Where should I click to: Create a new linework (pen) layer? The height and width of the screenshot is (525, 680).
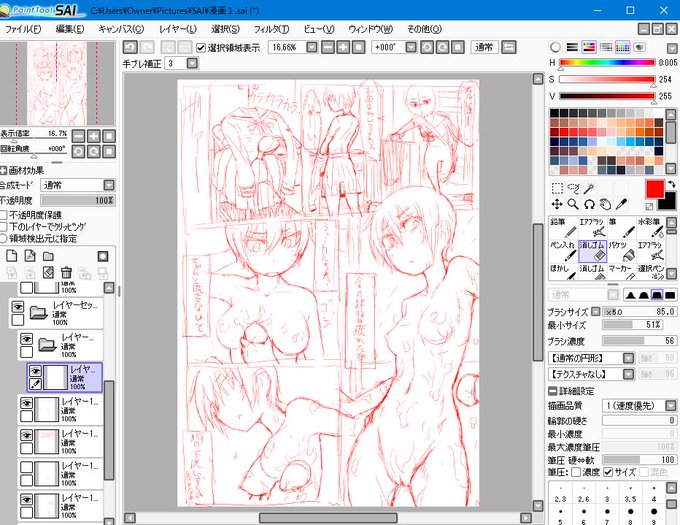[x=30, y=256]
